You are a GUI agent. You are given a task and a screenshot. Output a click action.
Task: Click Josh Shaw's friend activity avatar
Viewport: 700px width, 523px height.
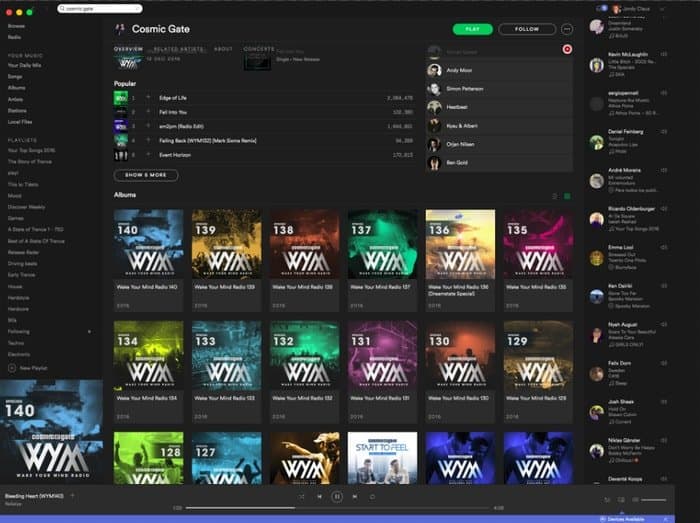click(596, 412)
